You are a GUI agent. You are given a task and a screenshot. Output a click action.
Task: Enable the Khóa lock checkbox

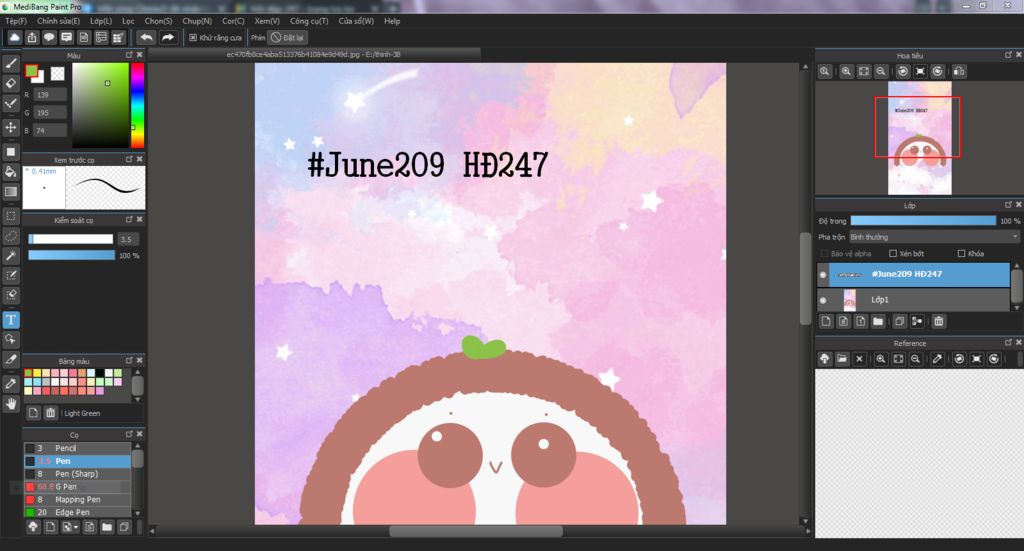(961, 253)
